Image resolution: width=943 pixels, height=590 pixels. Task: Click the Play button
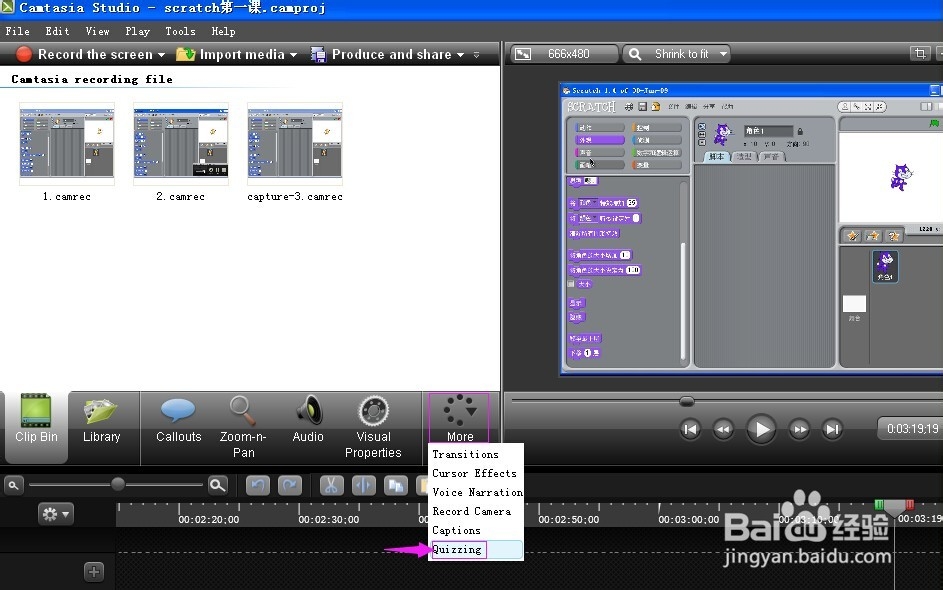tap(761, 429)
